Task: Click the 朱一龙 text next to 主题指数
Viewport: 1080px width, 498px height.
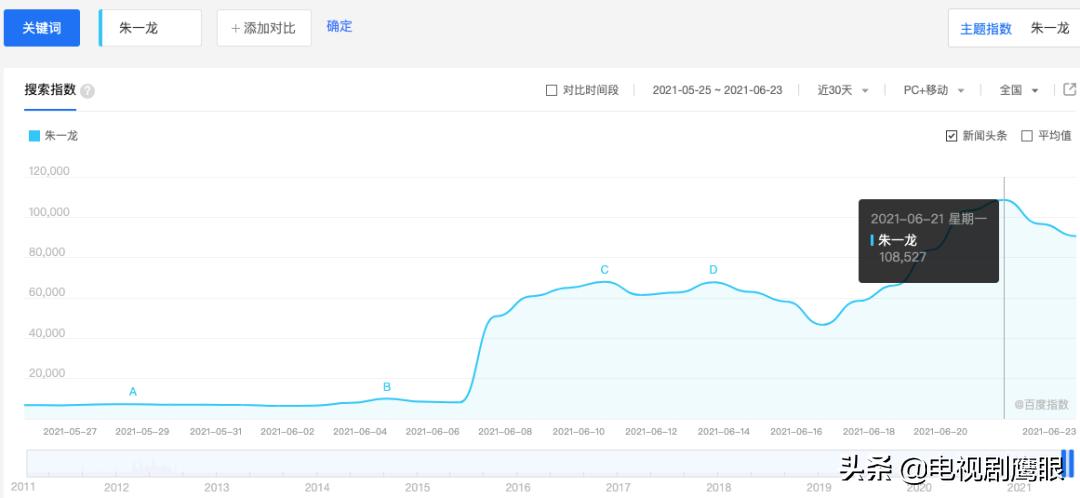Action: (x=1050, y=28)
